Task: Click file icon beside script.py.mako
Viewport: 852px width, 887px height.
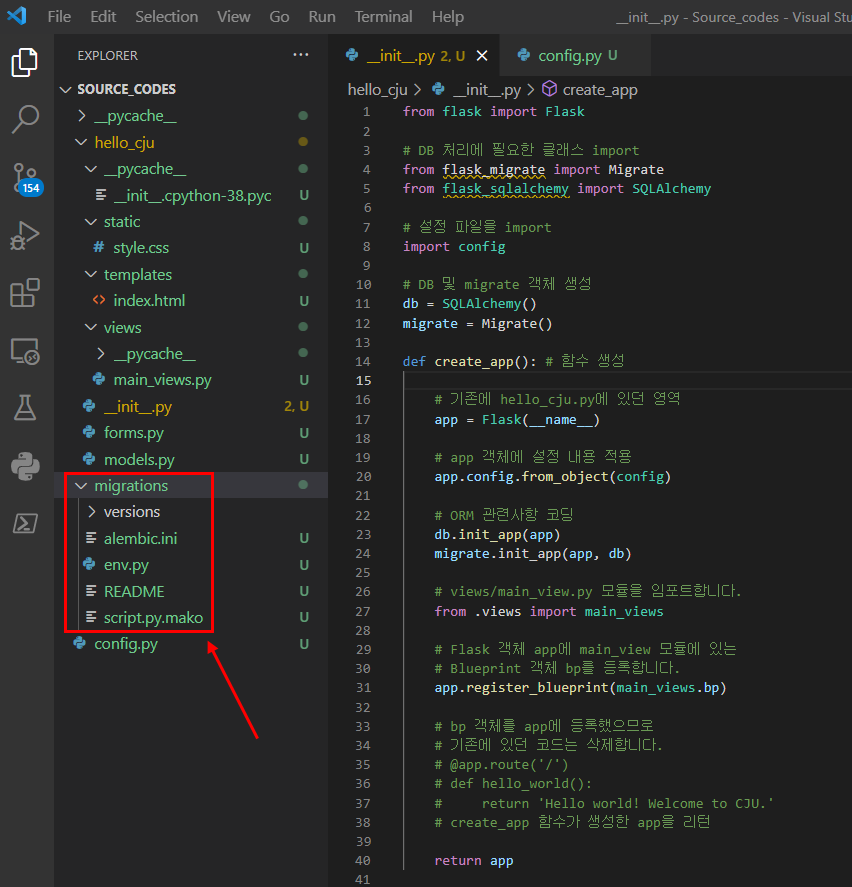Action: click(x=91, y=617)
